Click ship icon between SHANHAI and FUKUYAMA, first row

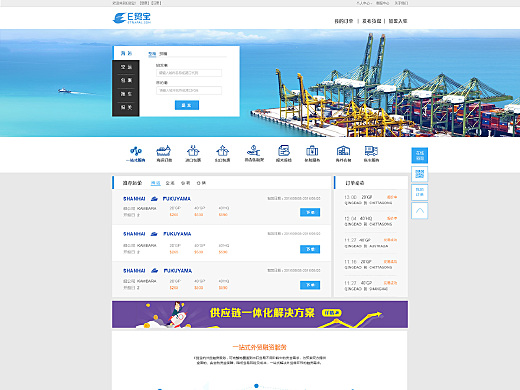tap(154, 199)
